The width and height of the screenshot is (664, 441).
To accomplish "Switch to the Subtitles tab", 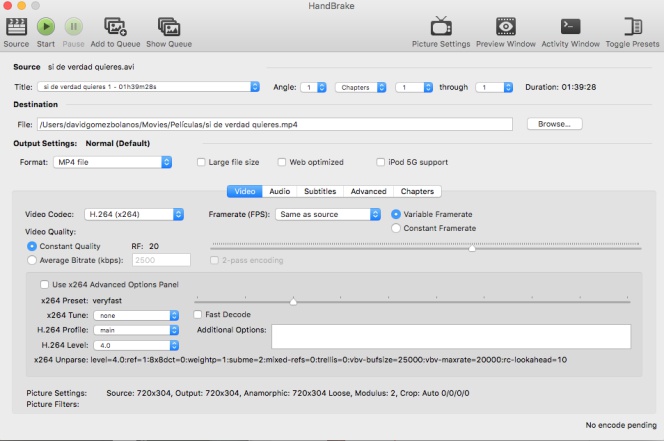I will click(x=320, y=191).
